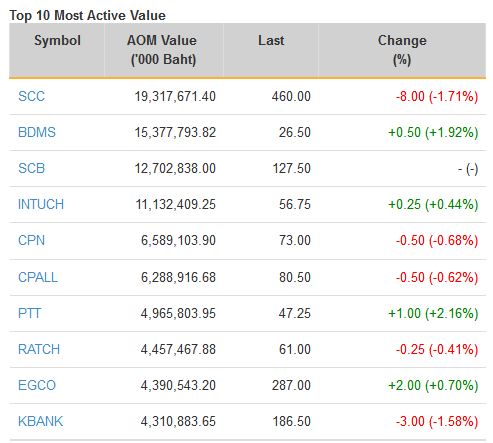The height and width of the screenshot is (443, 493).
Task: Open the CPALL stock symbol link
Action: pyautogui.click(x=38, y=277)
